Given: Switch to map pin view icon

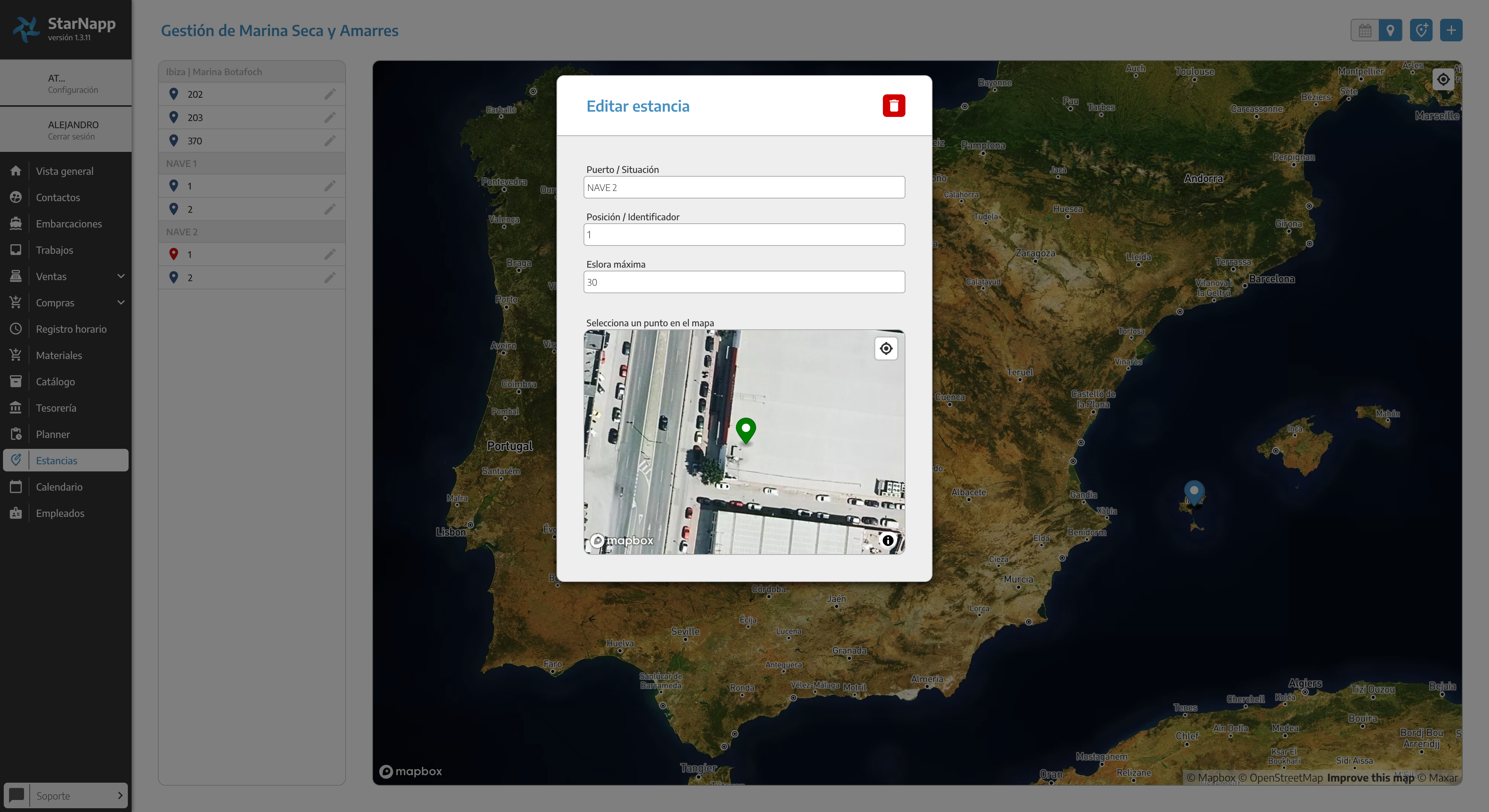Looking at the screenshot, I should point(1390,30).
